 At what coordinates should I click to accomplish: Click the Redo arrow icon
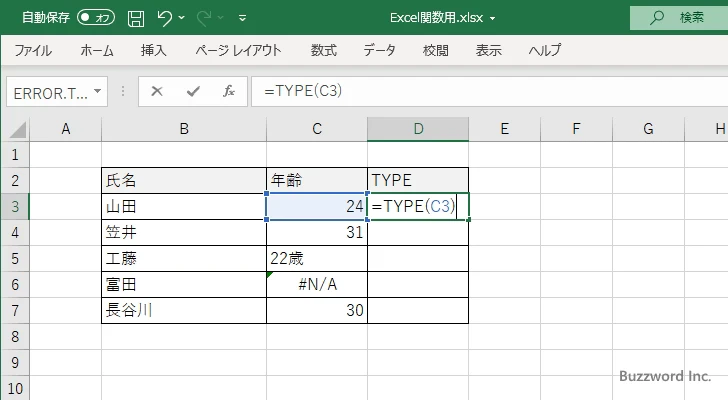(204, 18)
